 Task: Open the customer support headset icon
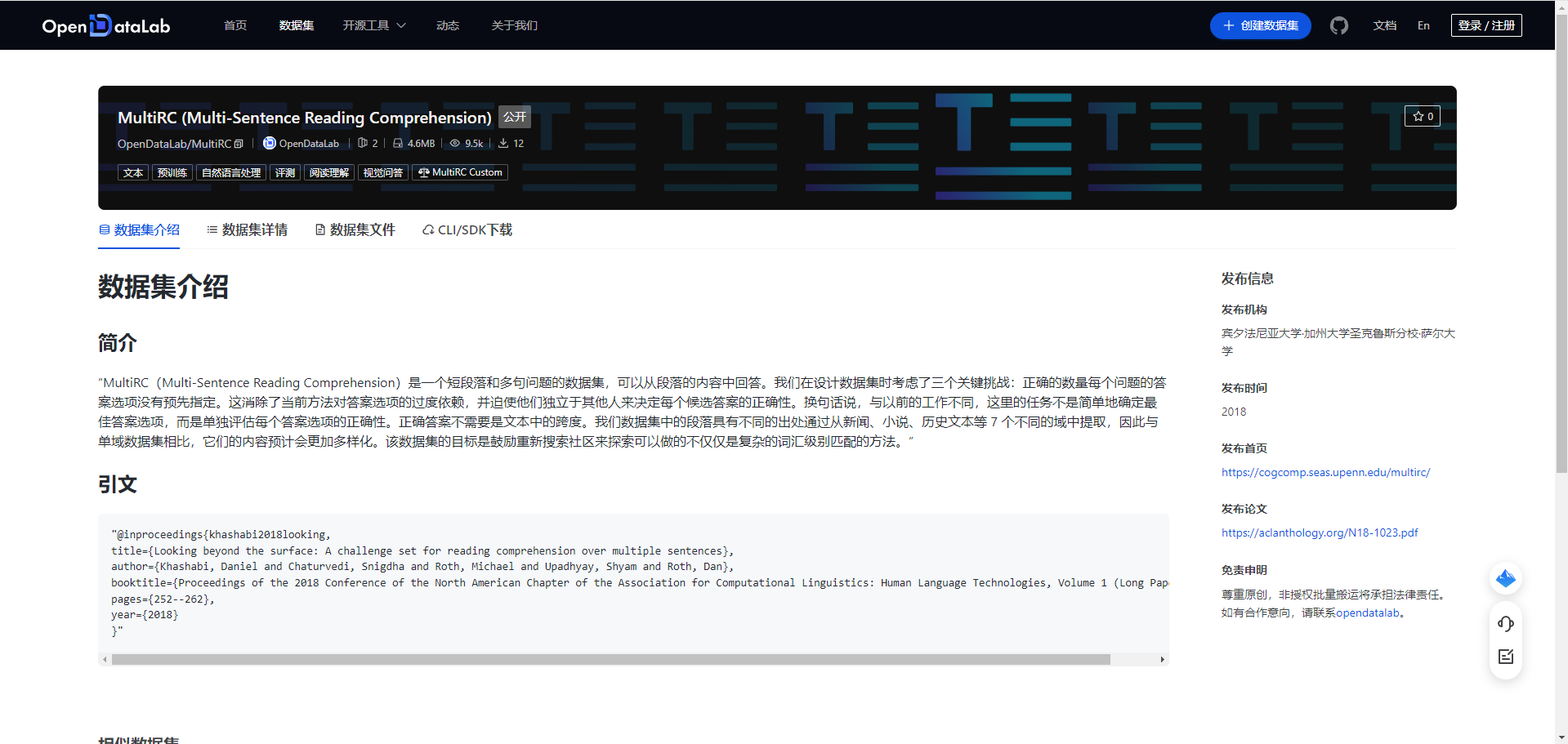(1506, 624)
